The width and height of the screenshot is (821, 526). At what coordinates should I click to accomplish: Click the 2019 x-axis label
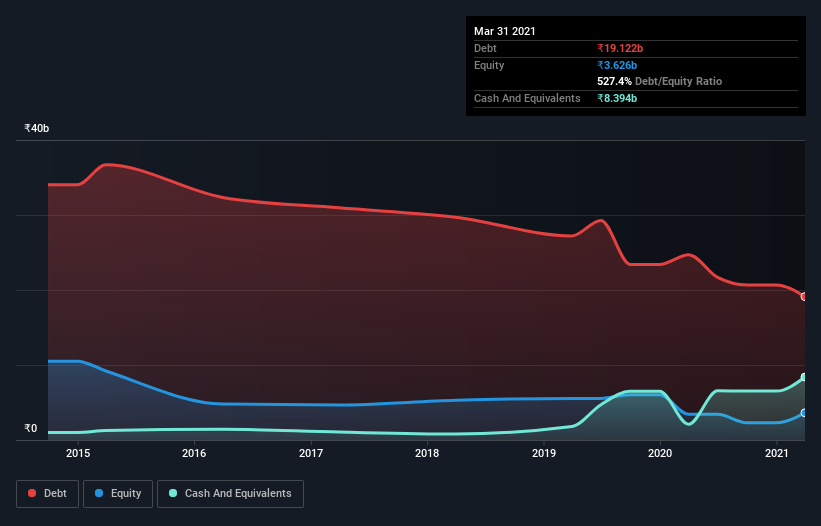pyautogui.click(x=544, y=453)
